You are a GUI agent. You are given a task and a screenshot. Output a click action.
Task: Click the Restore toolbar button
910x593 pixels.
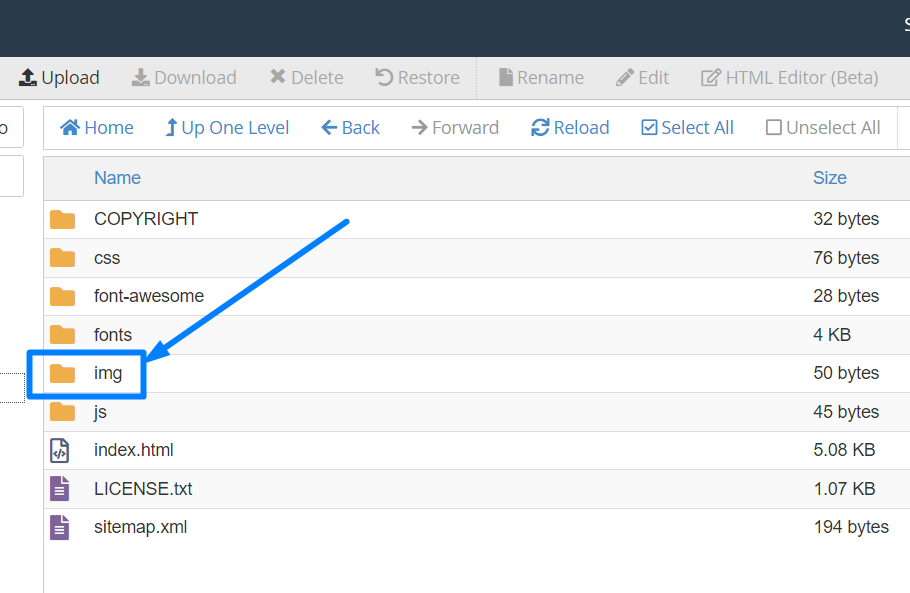click(417, 78)
